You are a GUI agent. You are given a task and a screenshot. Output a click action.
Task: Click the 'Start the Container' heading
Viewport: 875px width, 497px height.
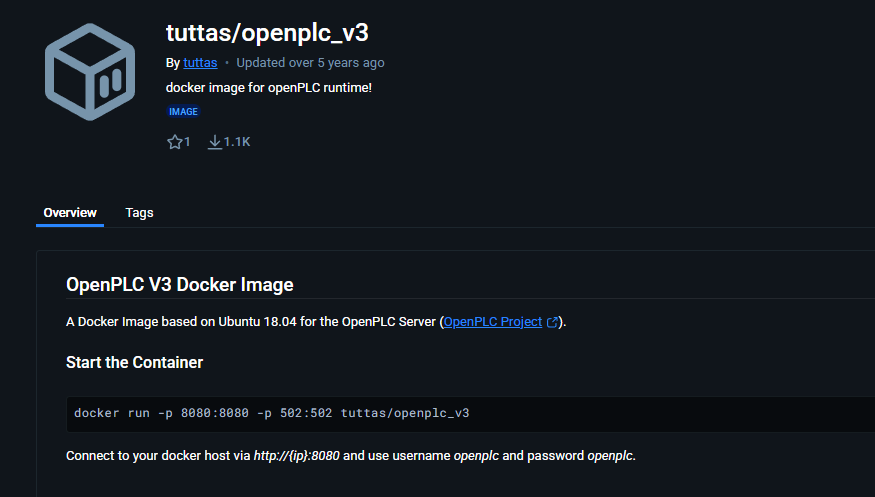tap(134, 363)
